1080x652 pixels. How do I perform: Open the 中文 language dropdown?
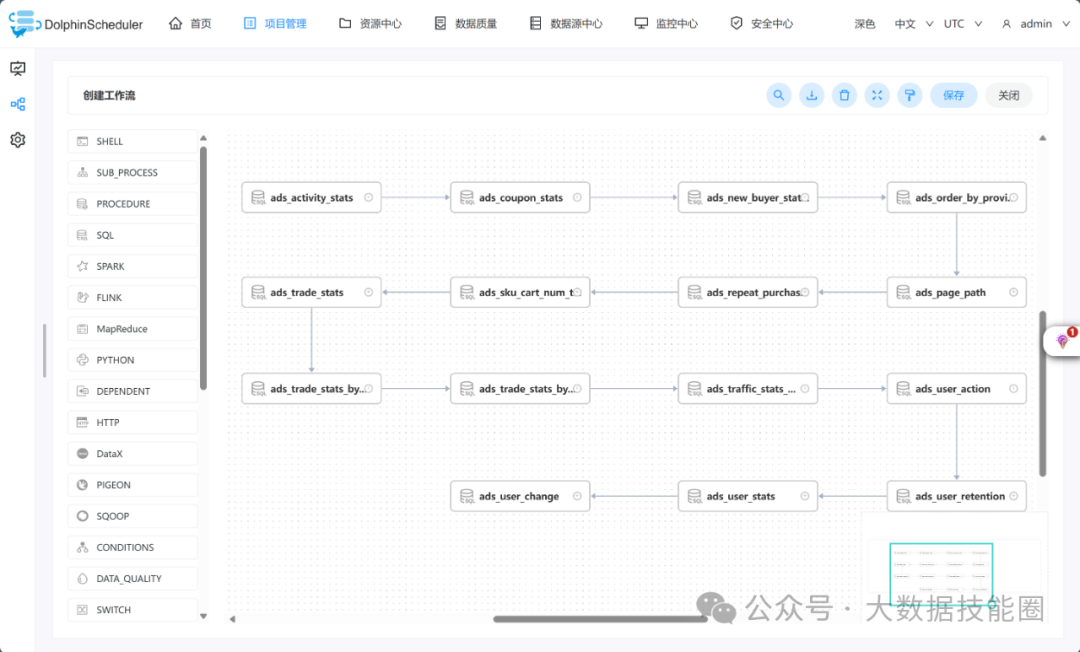click(x=914, y=24)
